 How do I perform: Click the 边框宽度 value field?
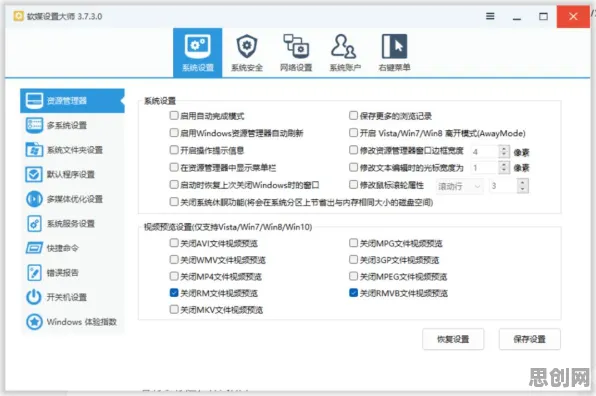(x=485, y=152)
